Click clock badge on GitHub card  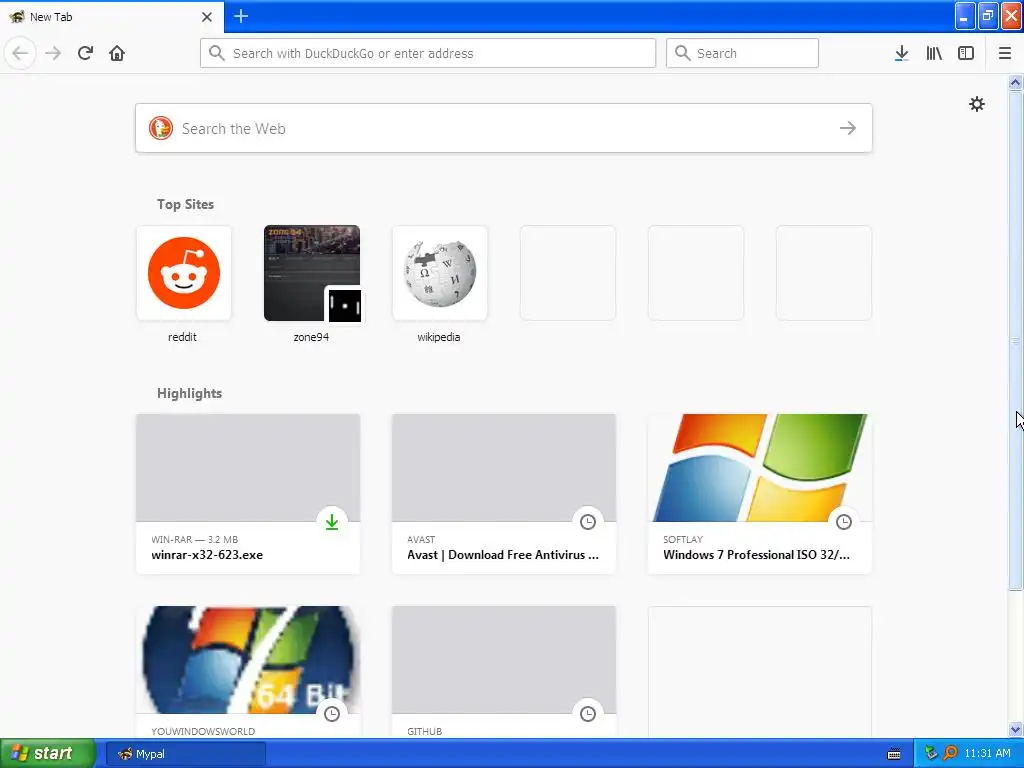[588, 714]
